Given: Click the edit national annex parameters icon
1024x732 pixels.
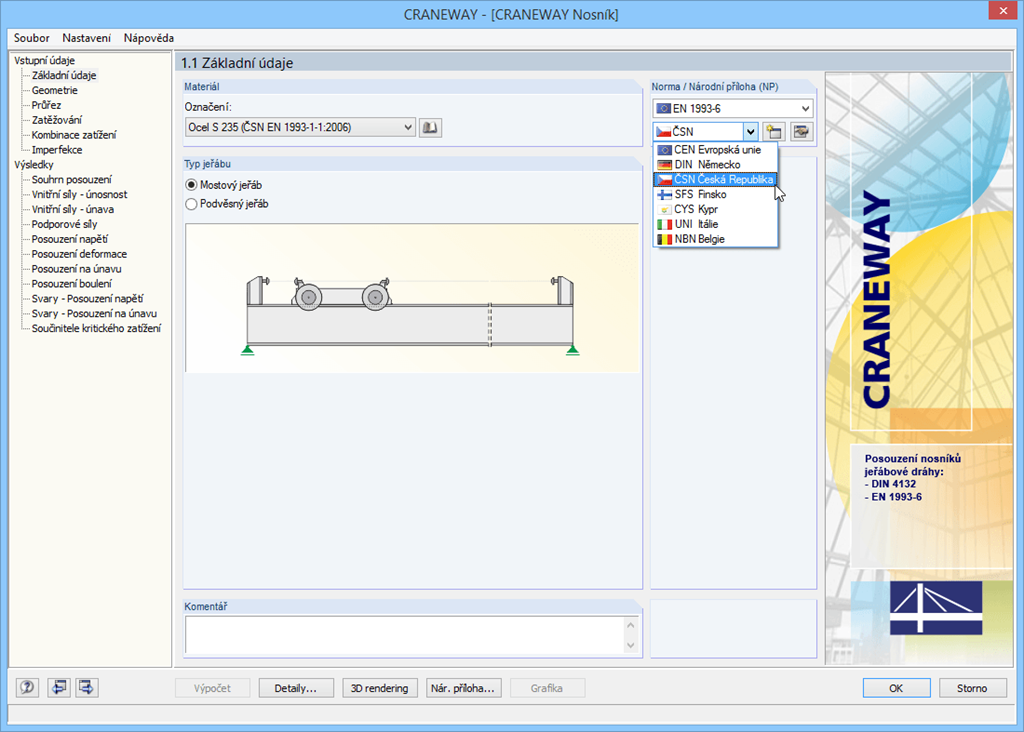Looking at the screenshot, I should tap(801, 132).
